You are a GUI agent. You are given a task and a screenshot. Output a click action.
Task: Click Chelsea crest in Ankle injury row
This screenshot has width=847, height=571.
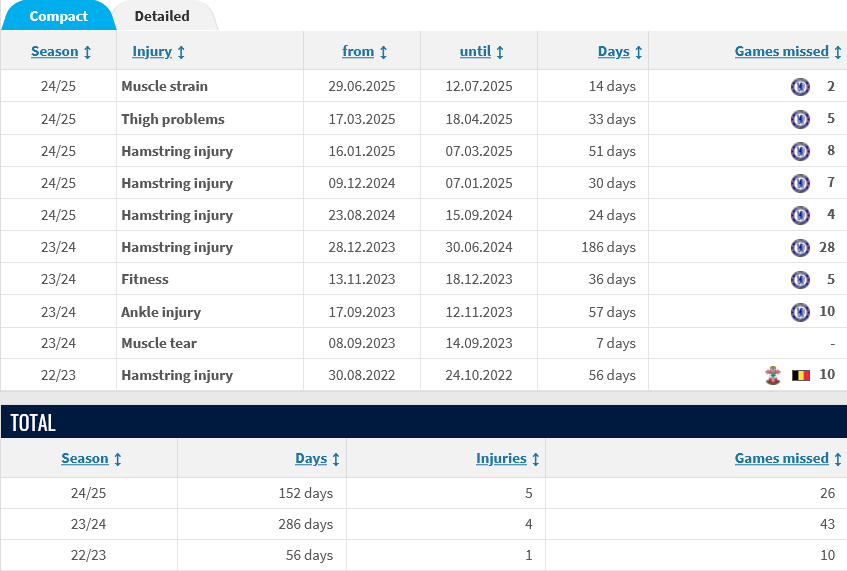800,312
